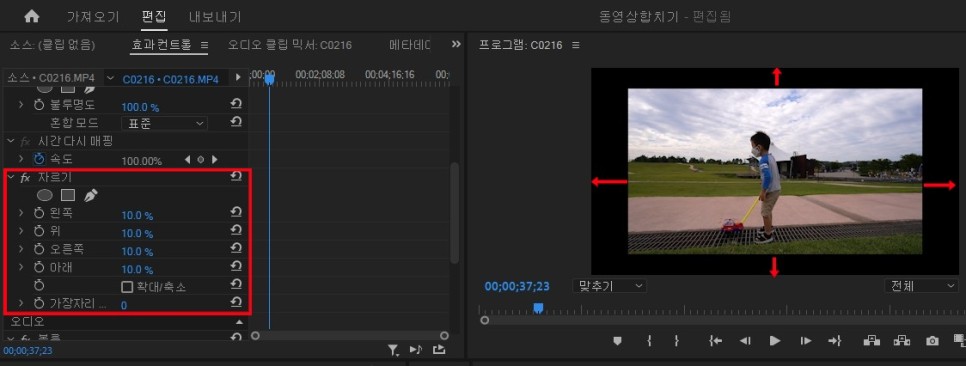Export frame with the camera icon

pyautogui.click(x=932, y=341)
